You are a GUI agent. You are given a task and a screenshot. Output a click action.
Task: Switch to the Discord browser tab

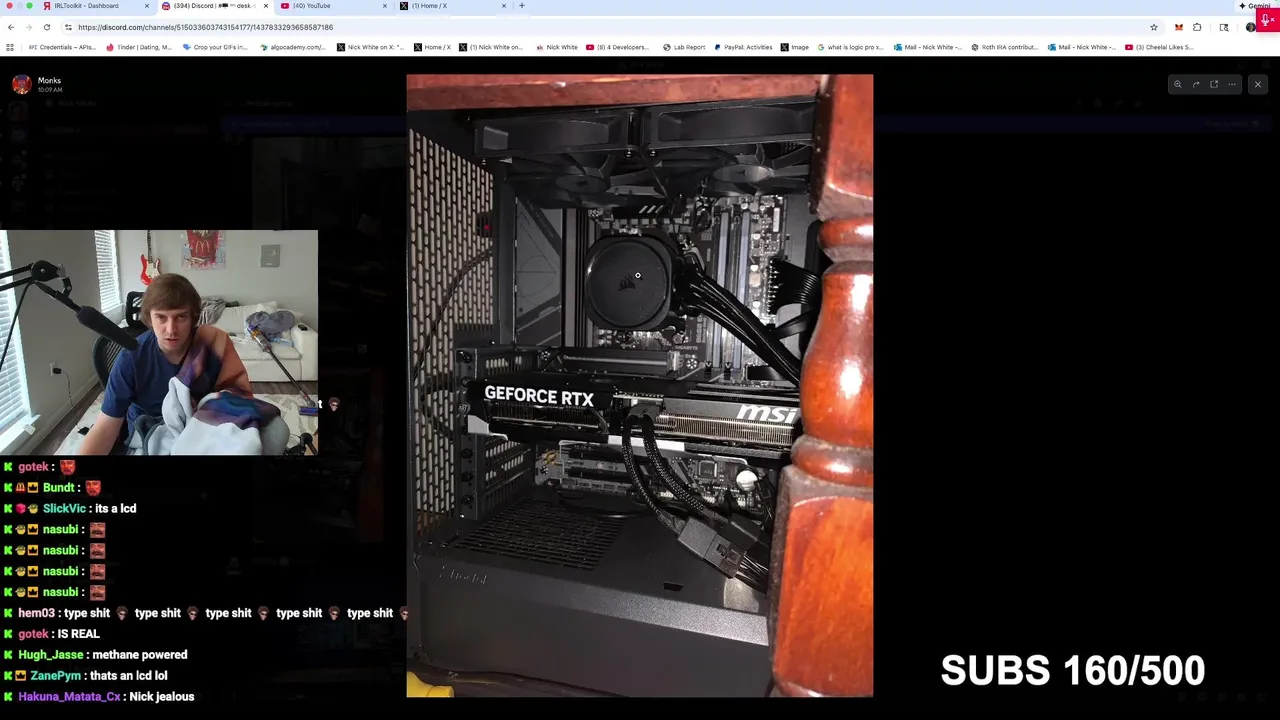click(x=215, y=6)
